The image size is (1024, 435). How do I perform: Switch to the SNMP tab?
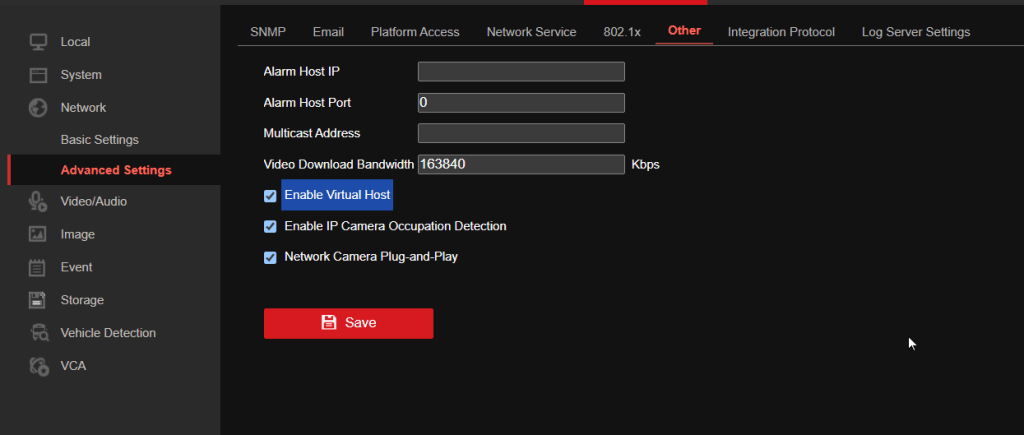coord(268,32)
